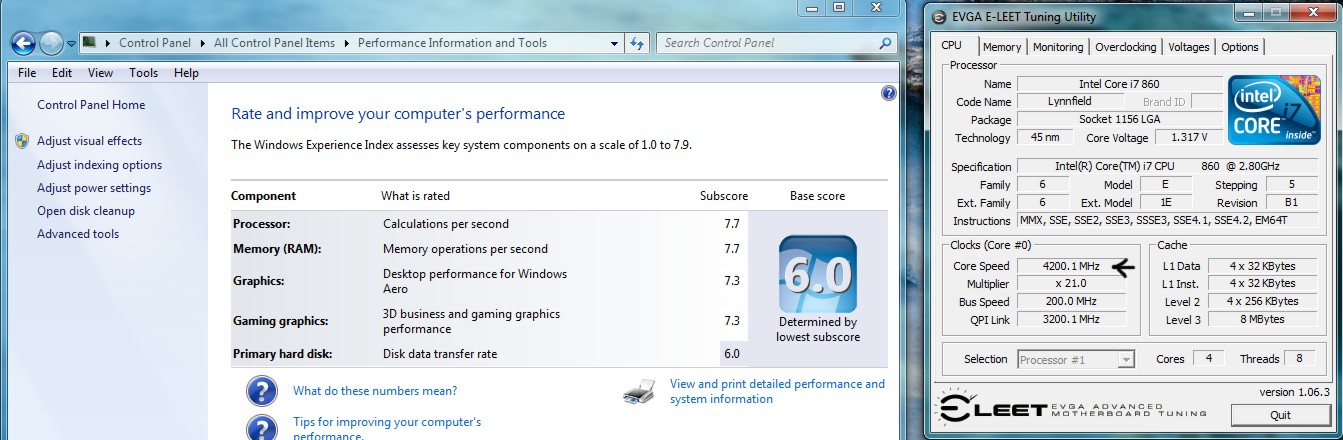Click View and print detailed performance link
Image resolution: width=1343 pixels, height=440 pixels.
[x=777, y=391]
